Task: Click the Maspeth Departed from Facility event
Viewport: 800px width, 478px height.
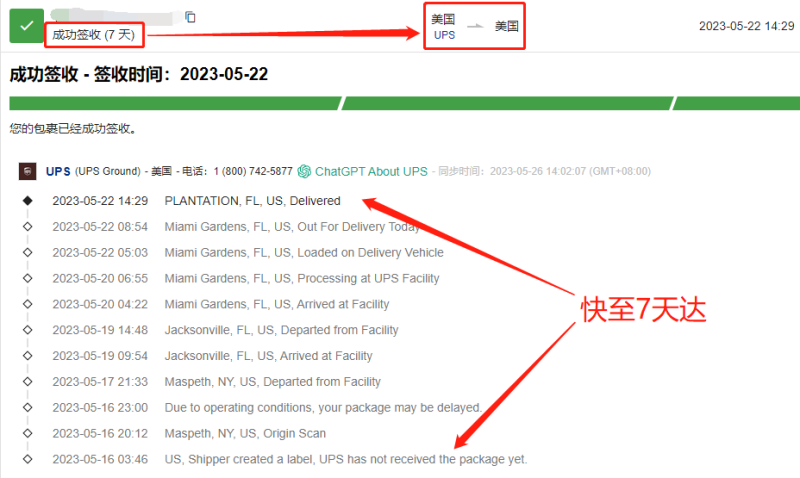Action: (272, 382)
